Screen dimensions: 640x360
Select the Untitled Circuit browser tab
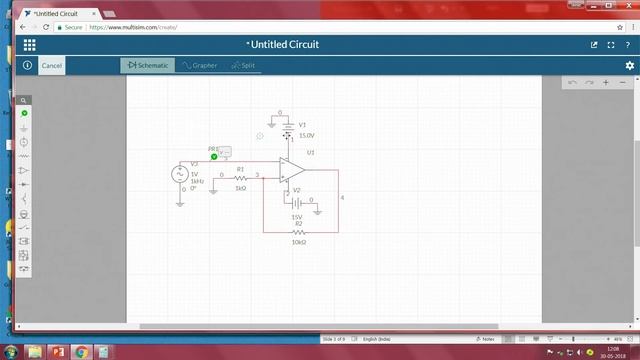(59, 13)
